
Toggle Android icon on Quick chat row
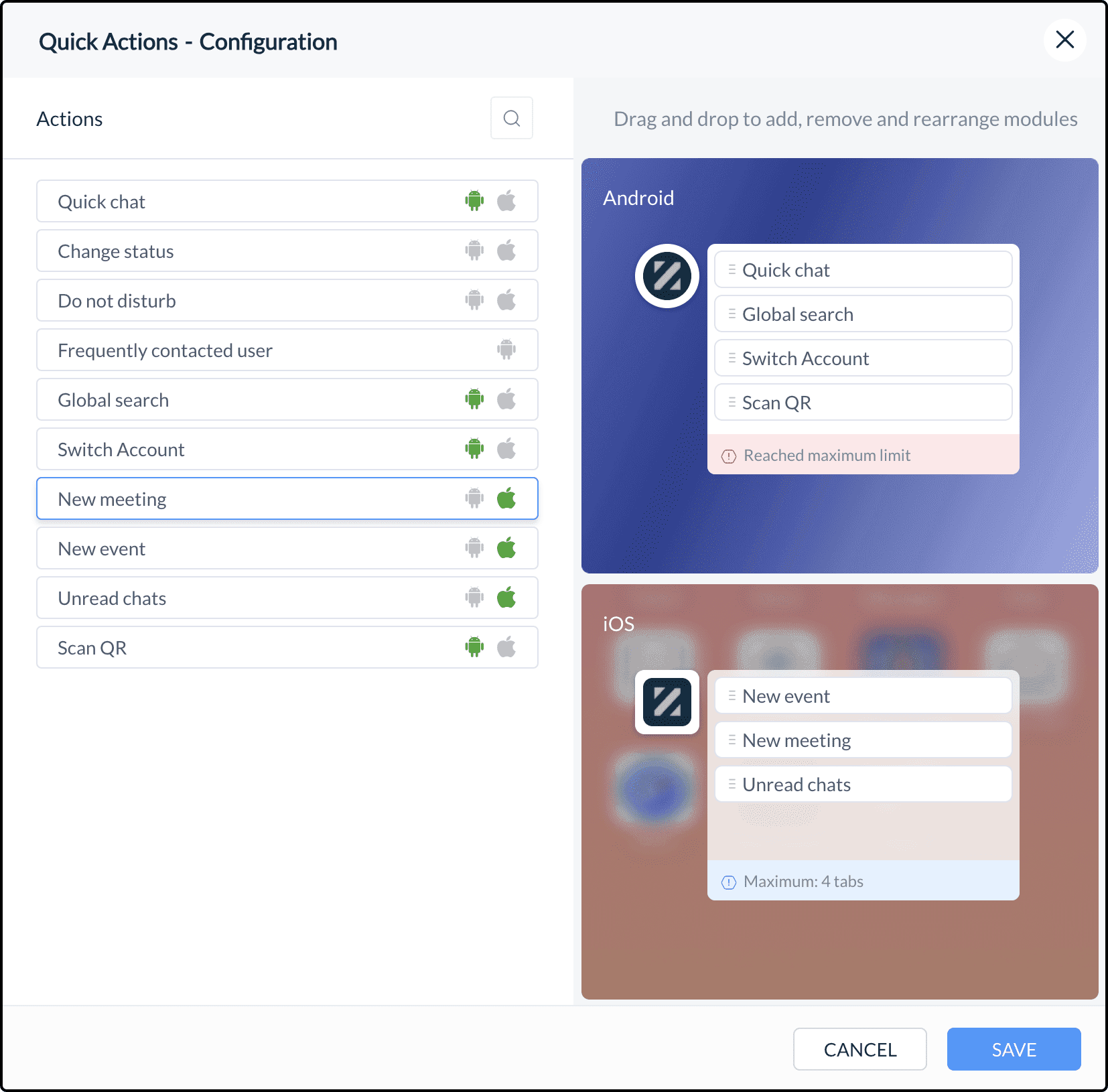point(474,201)
